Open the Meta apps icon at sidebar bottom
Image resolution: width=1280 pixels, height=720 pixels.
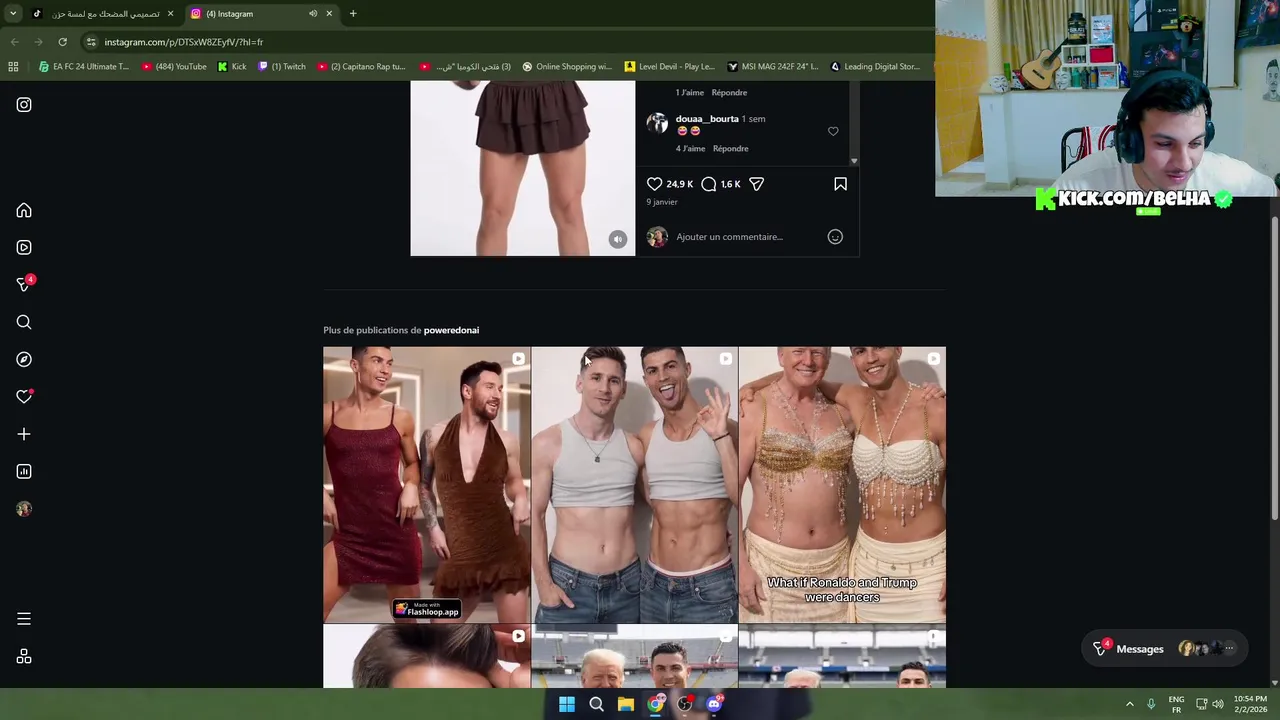(24, 657)
